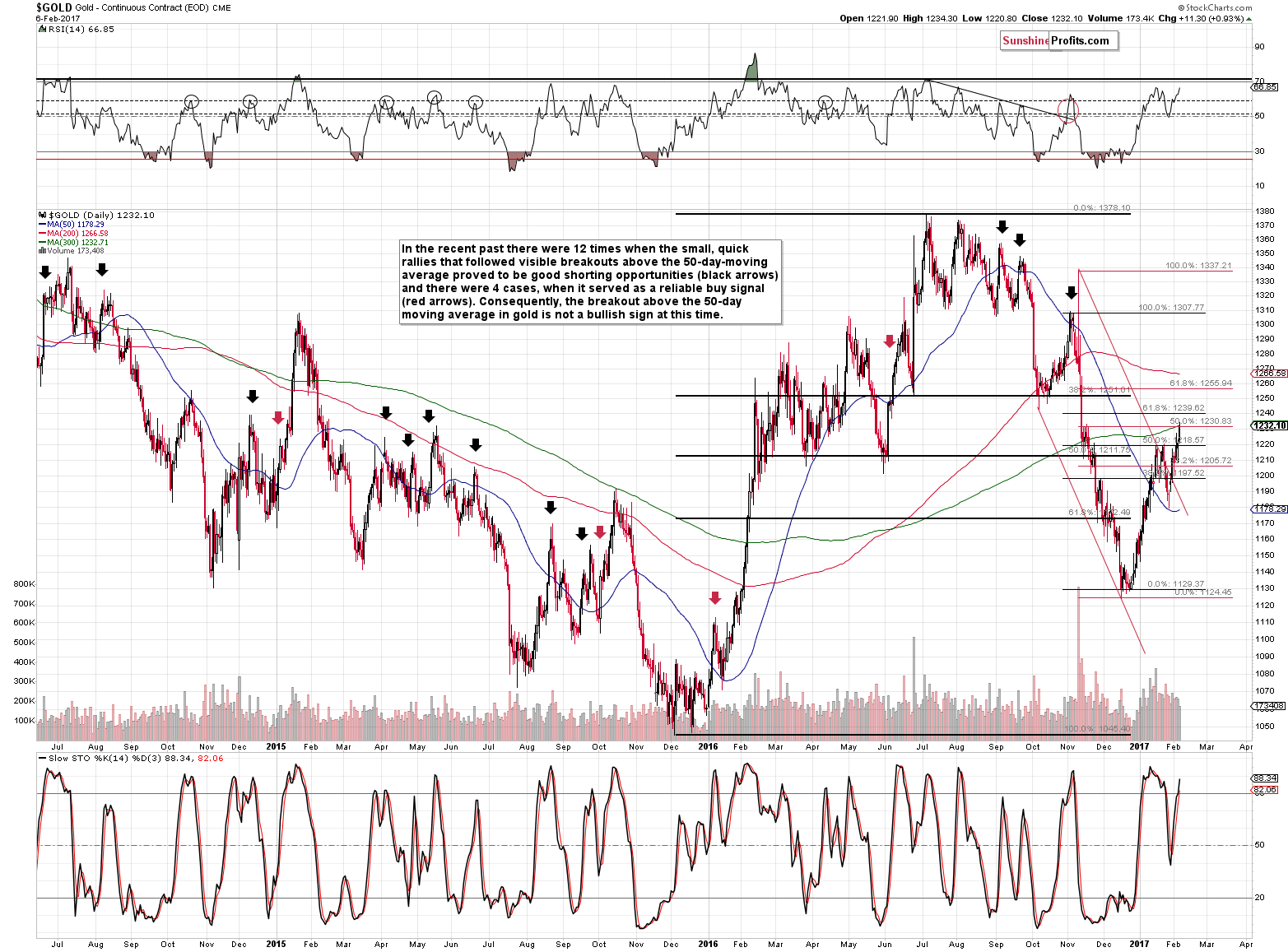The height and width of the screenshot is (952, 1288).
Task: Click the 100.0%: 1307.77 retracement label
Action: tap(1171, 308)
